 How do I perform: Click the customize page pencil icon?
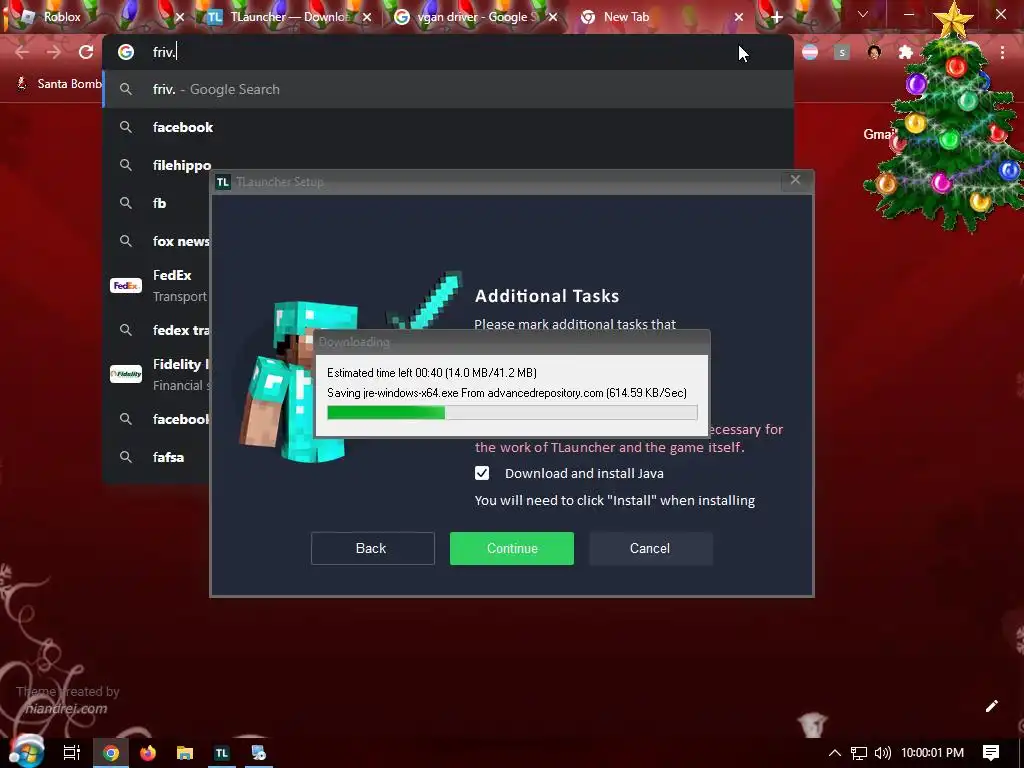click(991, 706)
